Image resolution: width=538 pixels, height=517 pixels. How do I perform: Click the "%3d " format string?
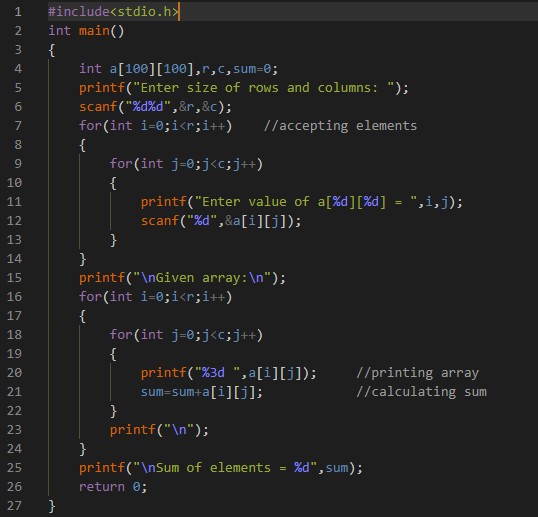[x=217, y=373]
